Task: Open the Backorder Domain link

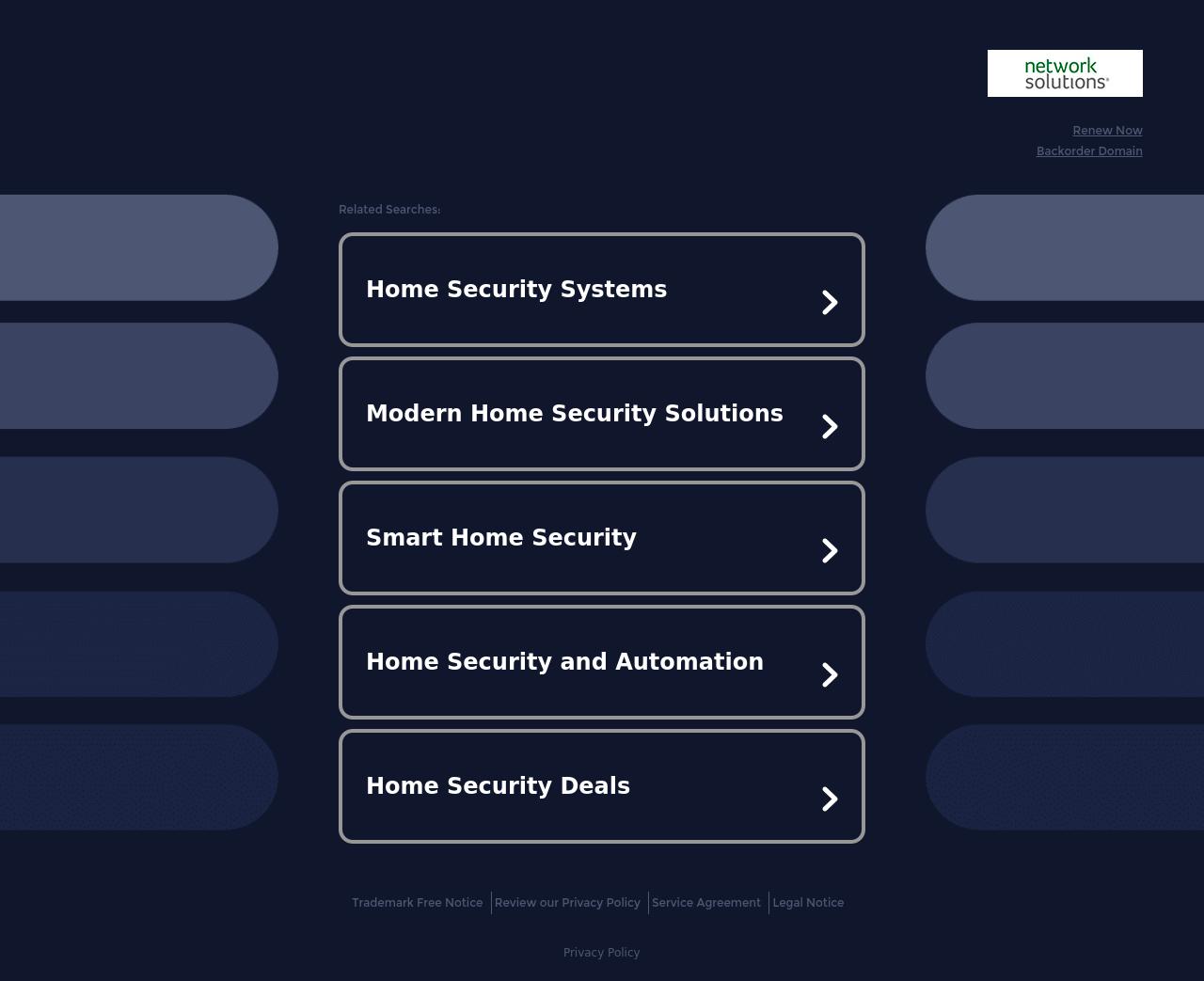Action: pyautogui.click(x=1089, y=151)
